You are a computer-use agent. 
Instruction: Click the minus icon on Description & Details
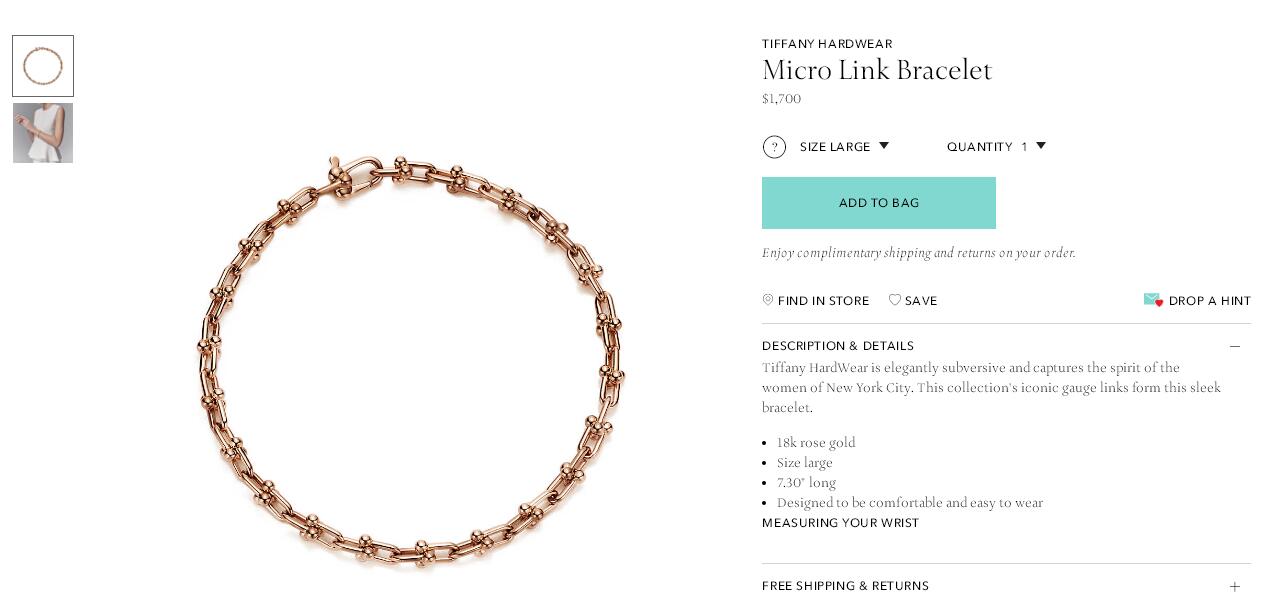click(1235, 346)
